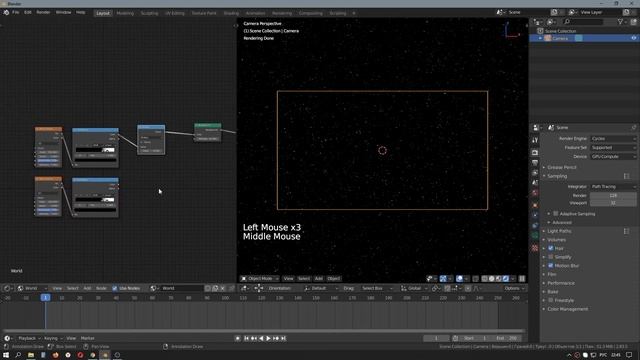Switch to the Compositing workspace tab
640x360 pixels.
(x=310, y=13)
